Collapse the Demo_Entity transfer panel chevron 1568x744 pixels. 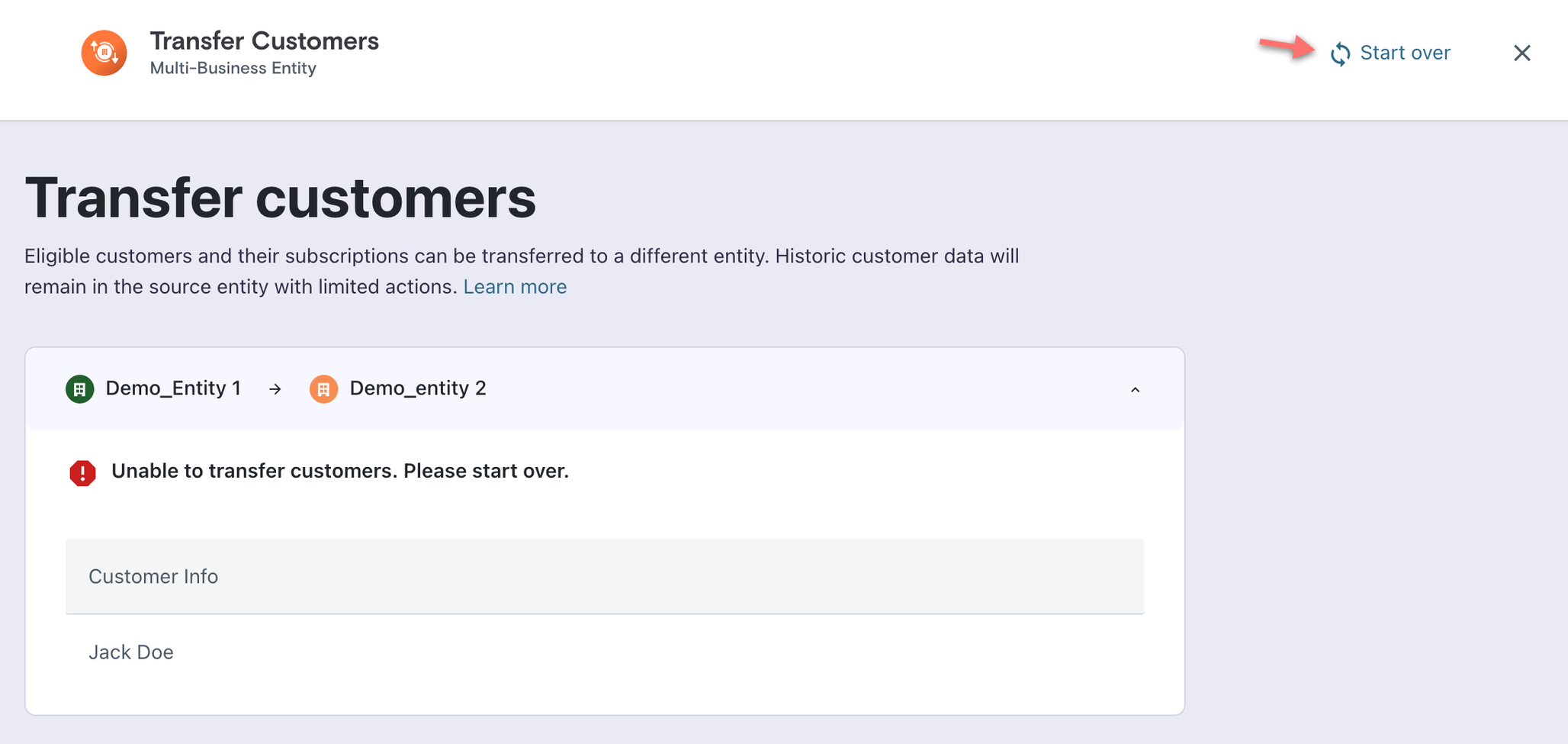point(1135,390)
